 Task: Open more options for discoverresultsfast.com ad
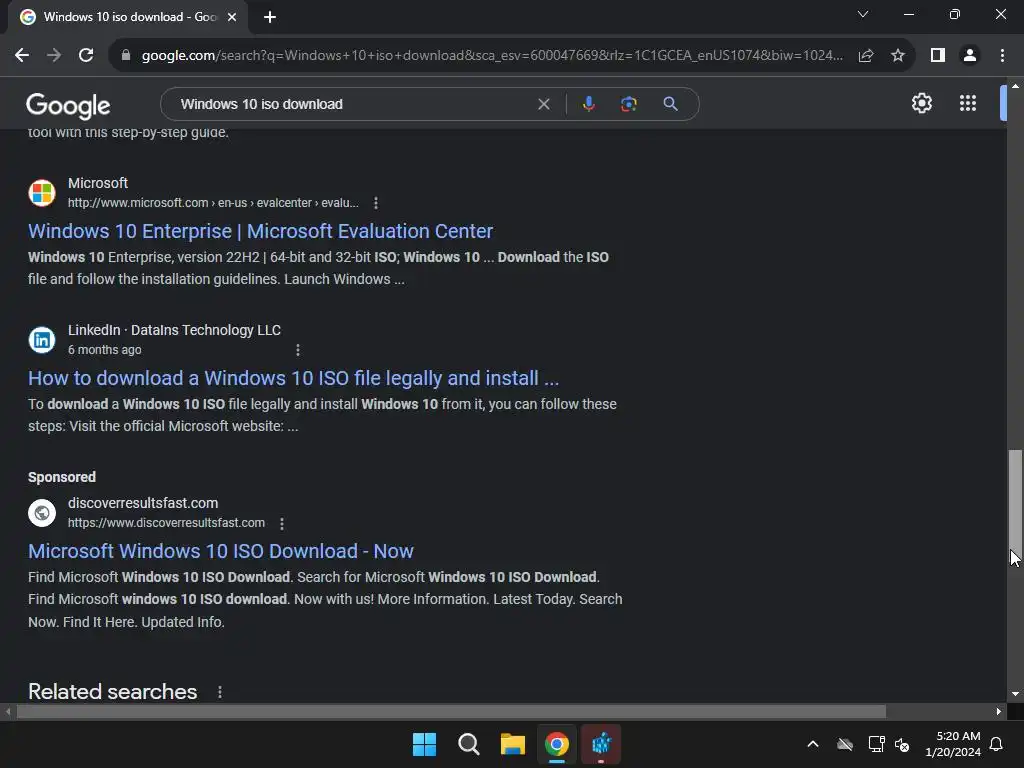(x=281, y=523)
